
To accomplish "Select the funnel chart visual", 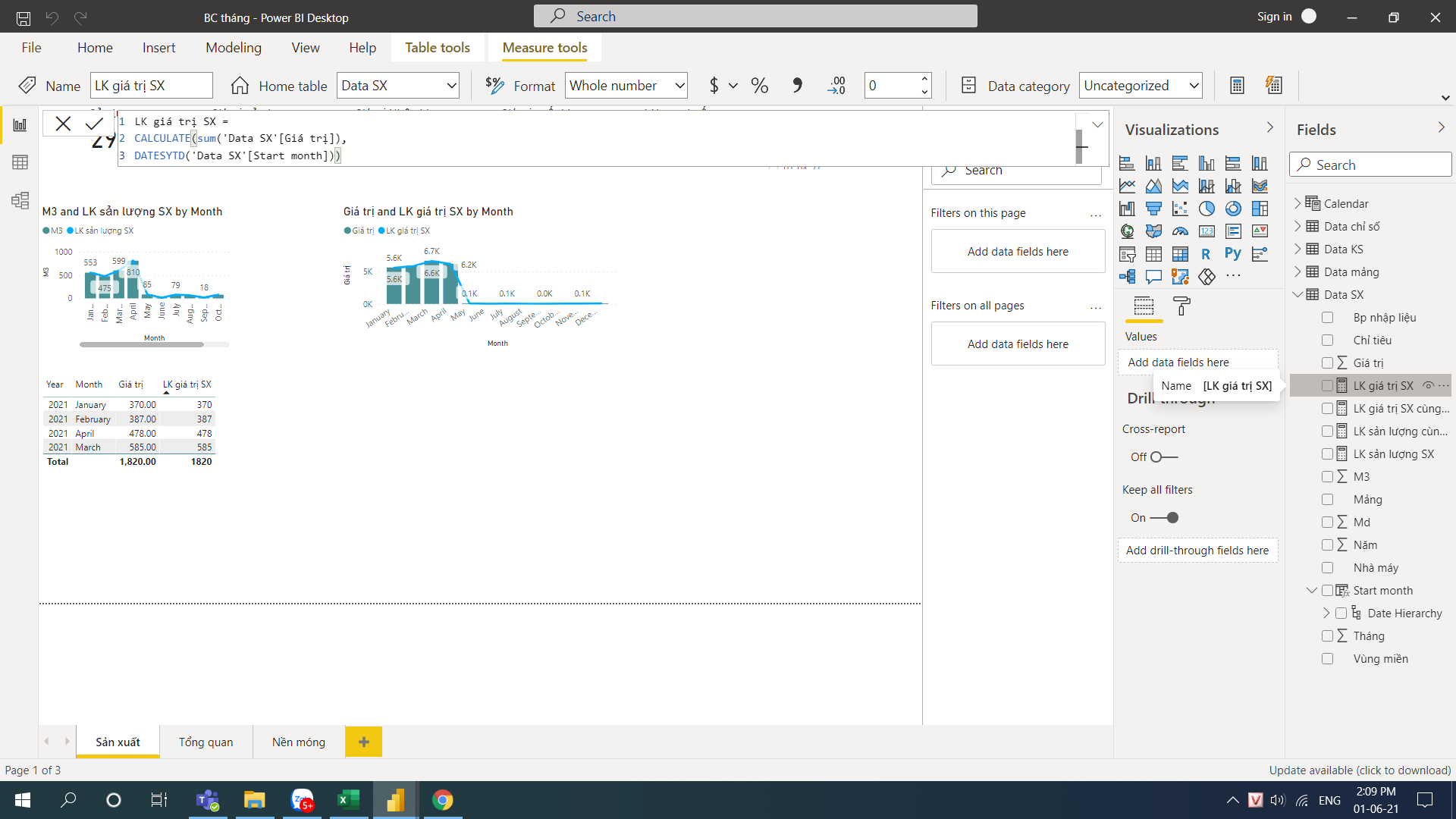I will coord(1153,209).
